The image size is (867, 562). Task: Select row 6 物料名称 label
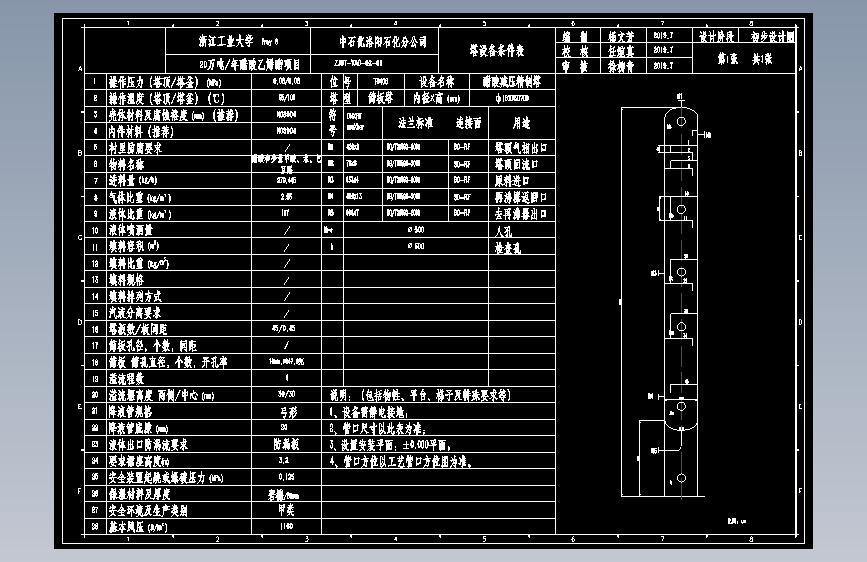(x=126, y=164)
